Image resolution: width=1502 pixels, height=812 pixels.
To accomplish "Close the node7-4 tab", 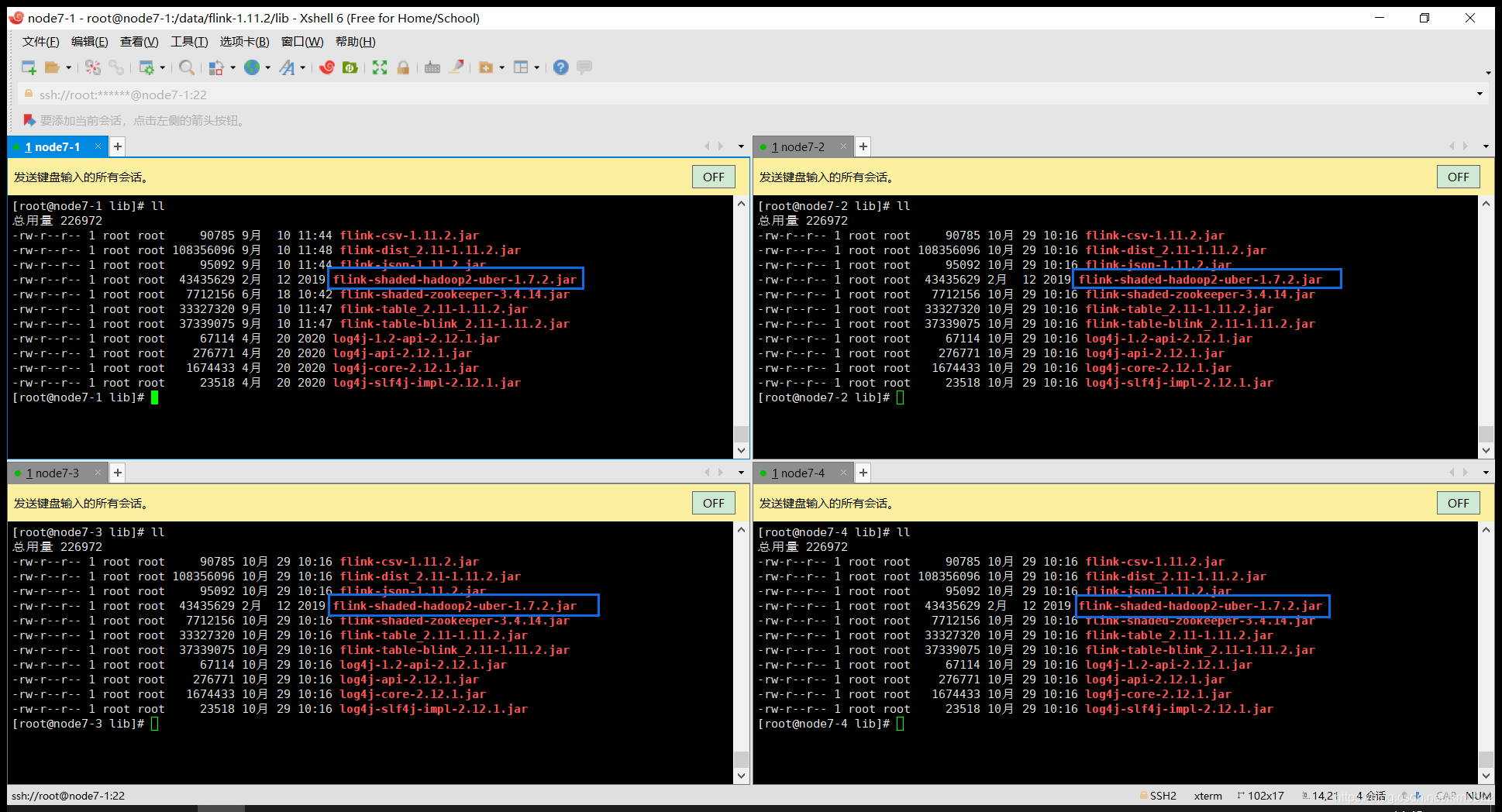I will (843, 473).
